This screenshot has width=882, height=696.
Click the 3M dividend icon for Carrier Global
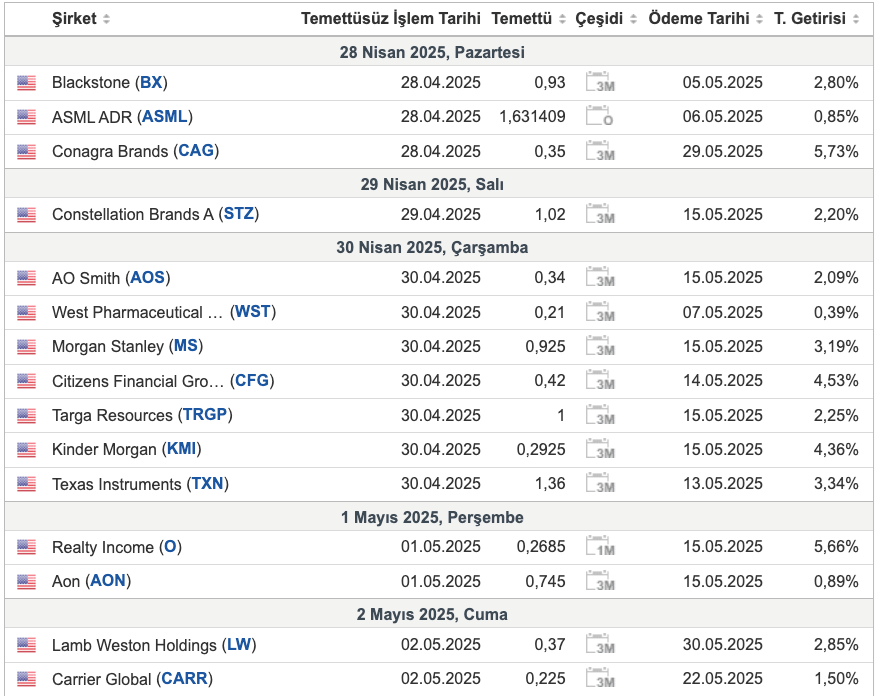(600, 678)
